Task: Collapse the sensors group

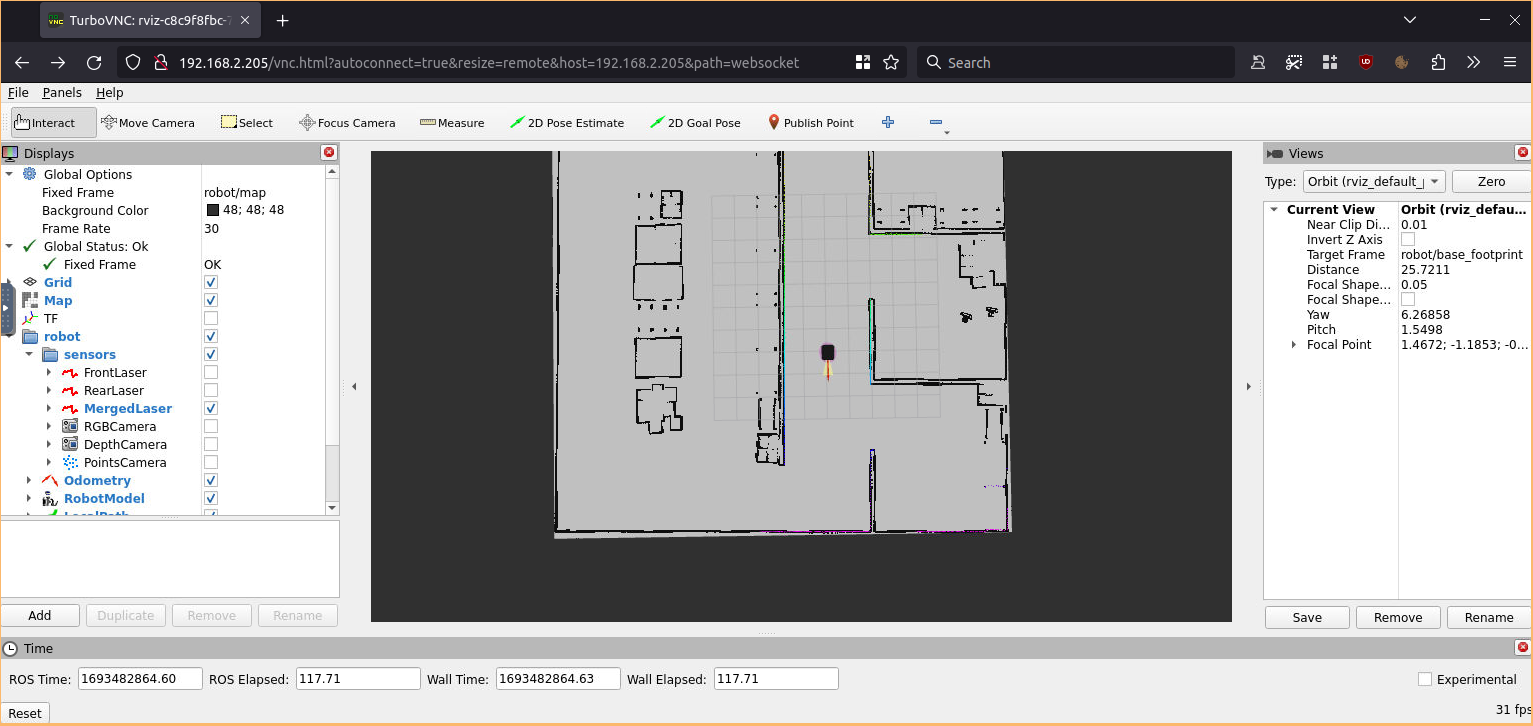Action: coord(29,354)
